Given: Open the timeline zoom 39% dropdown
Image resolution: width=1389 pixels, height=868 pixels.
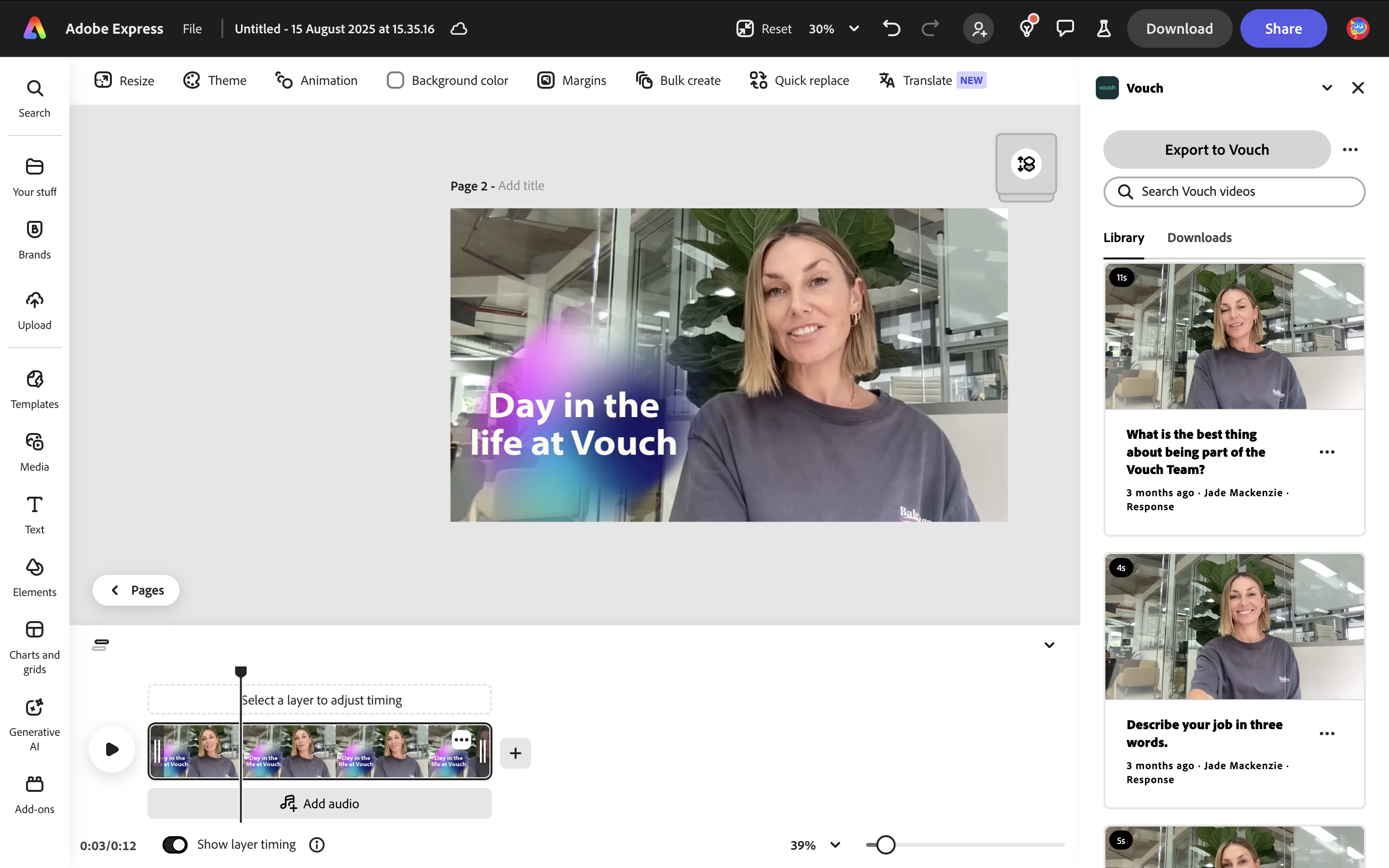Looking at the screenshot, I should [x=816, y=845].
